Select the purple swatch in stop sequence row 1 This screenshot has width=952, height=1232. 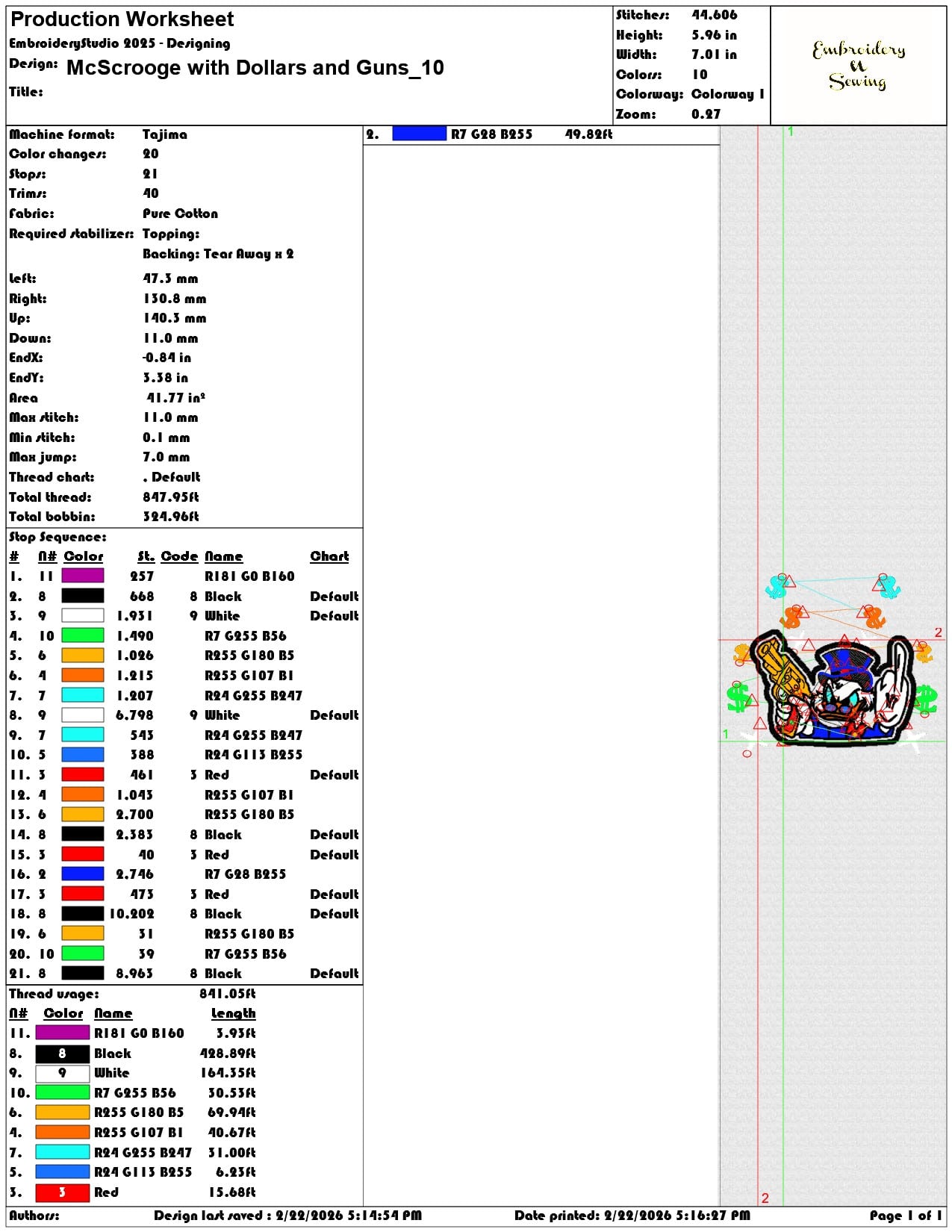coord(83,576)
